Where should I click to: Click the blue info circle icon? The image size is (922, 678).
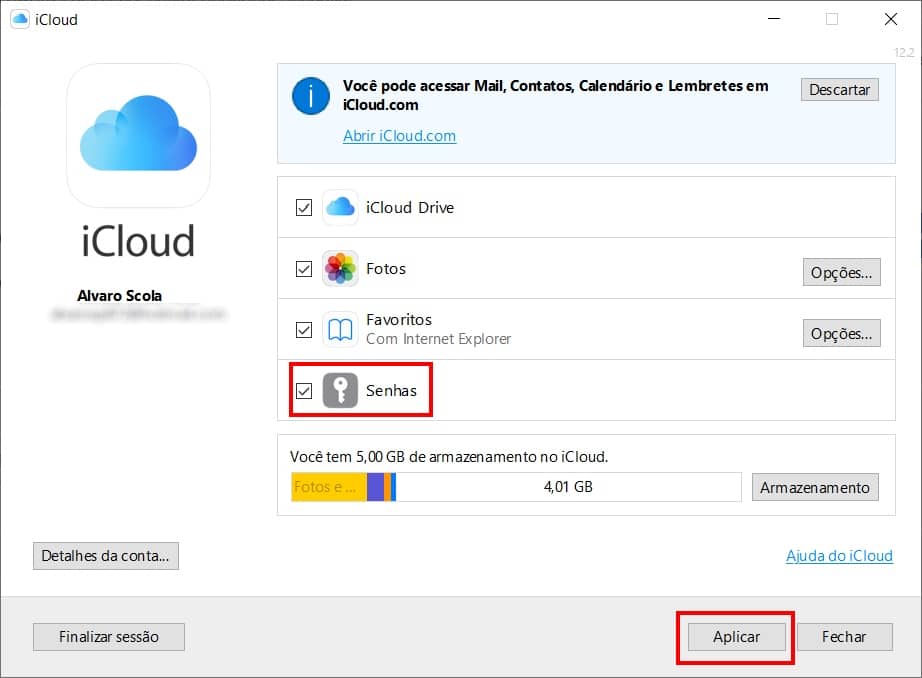pyautogui.click(x=310, y=95)
